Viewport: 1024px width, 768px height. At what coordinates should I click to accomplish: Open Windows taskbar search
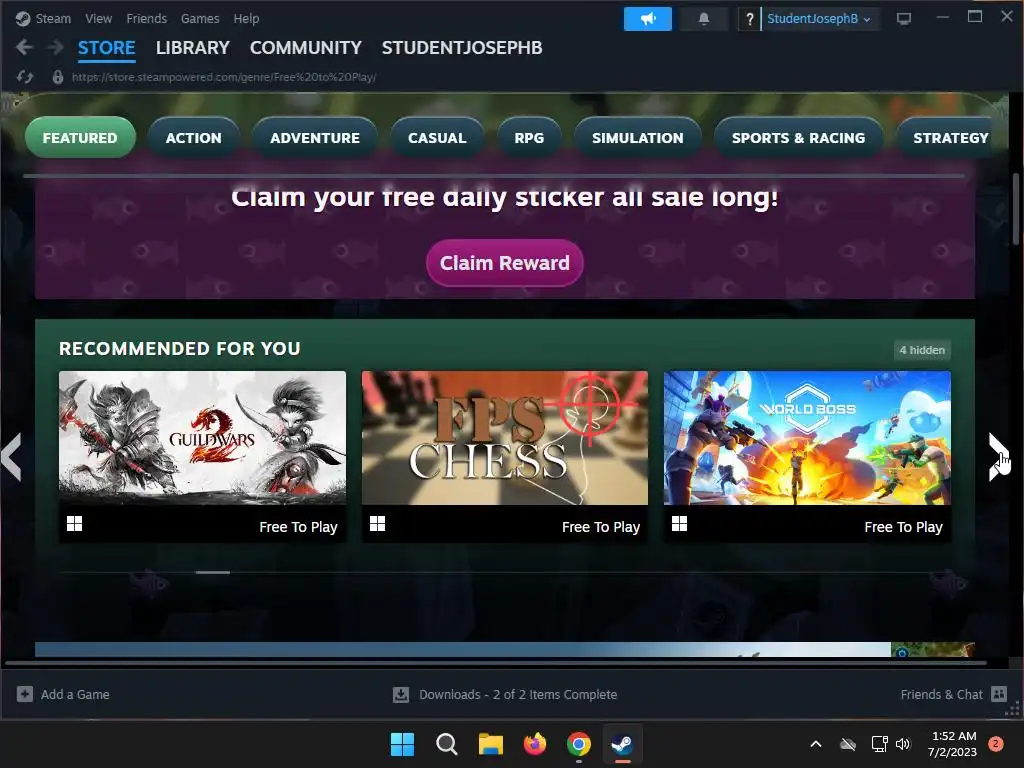tap(447, 744)
